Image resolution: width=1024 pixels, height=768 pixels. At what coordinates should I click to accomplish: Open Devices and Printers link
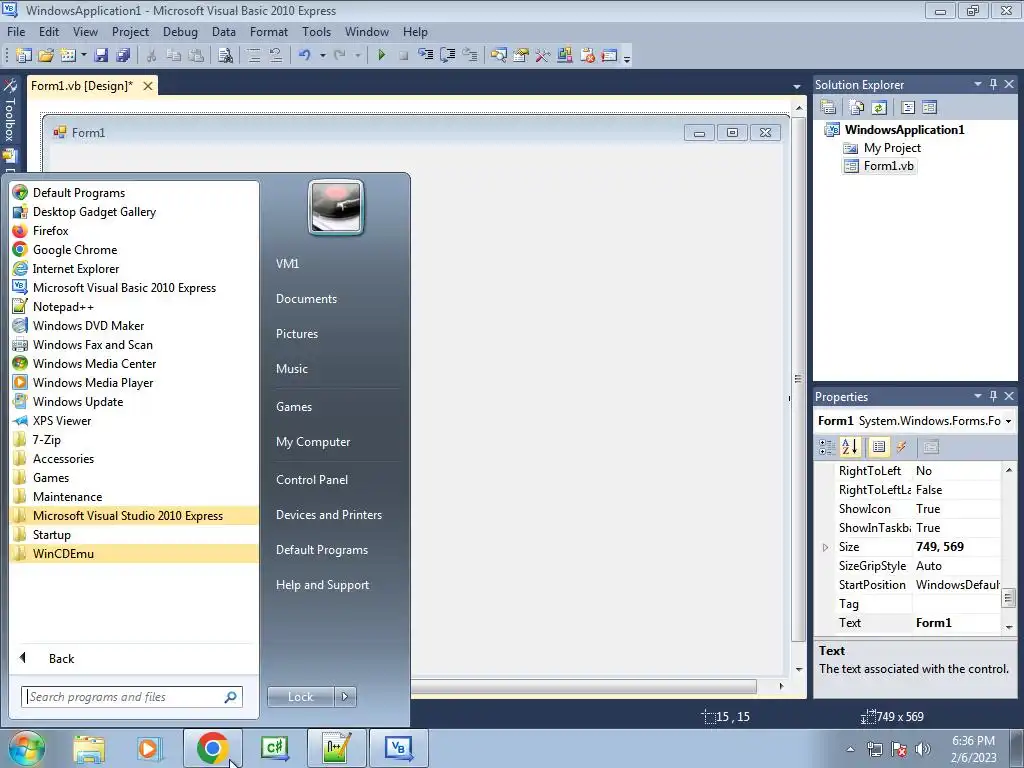[328, 515]
